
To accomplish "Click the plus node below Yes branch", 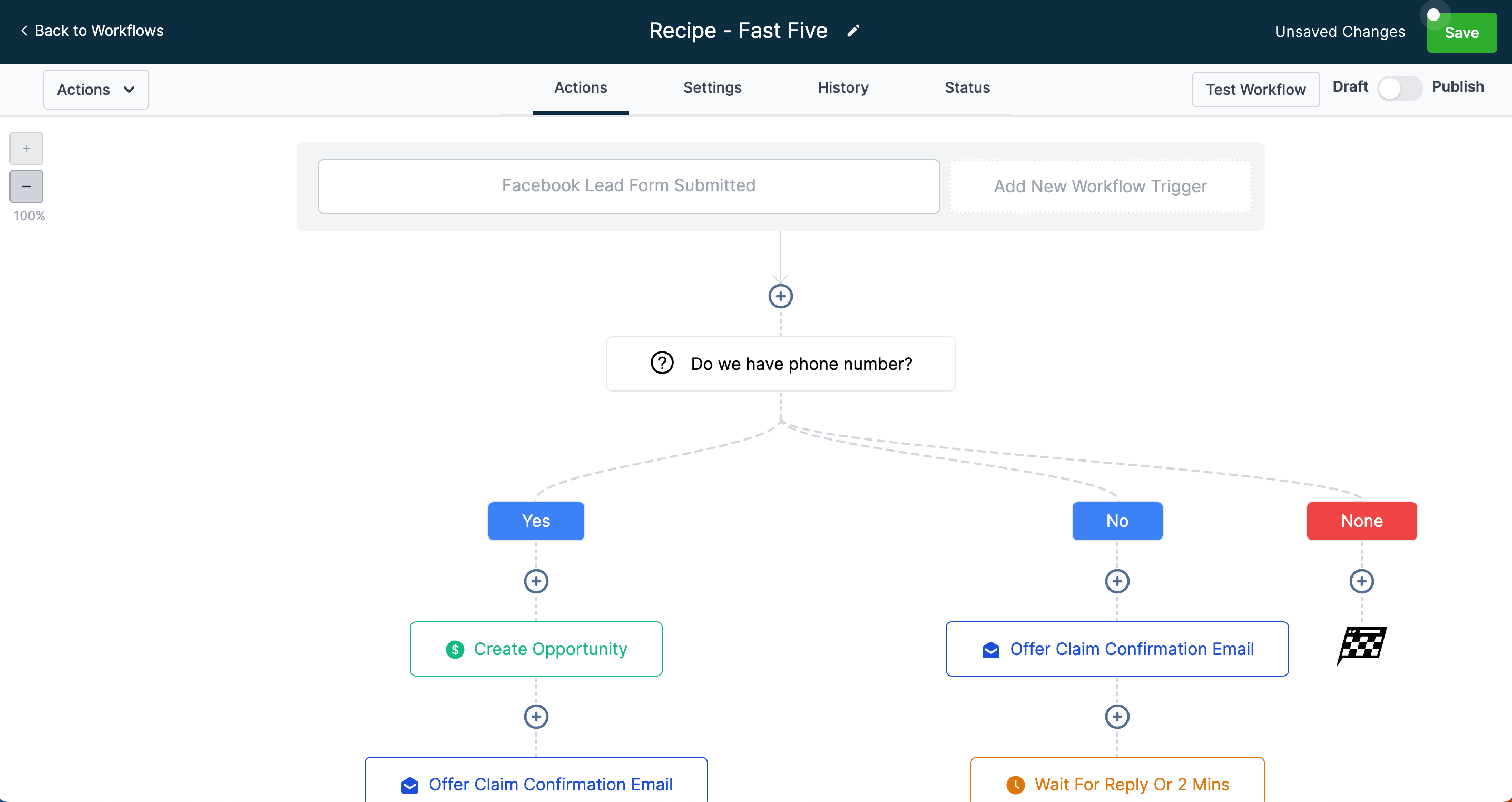I will [x=536, y=580].
